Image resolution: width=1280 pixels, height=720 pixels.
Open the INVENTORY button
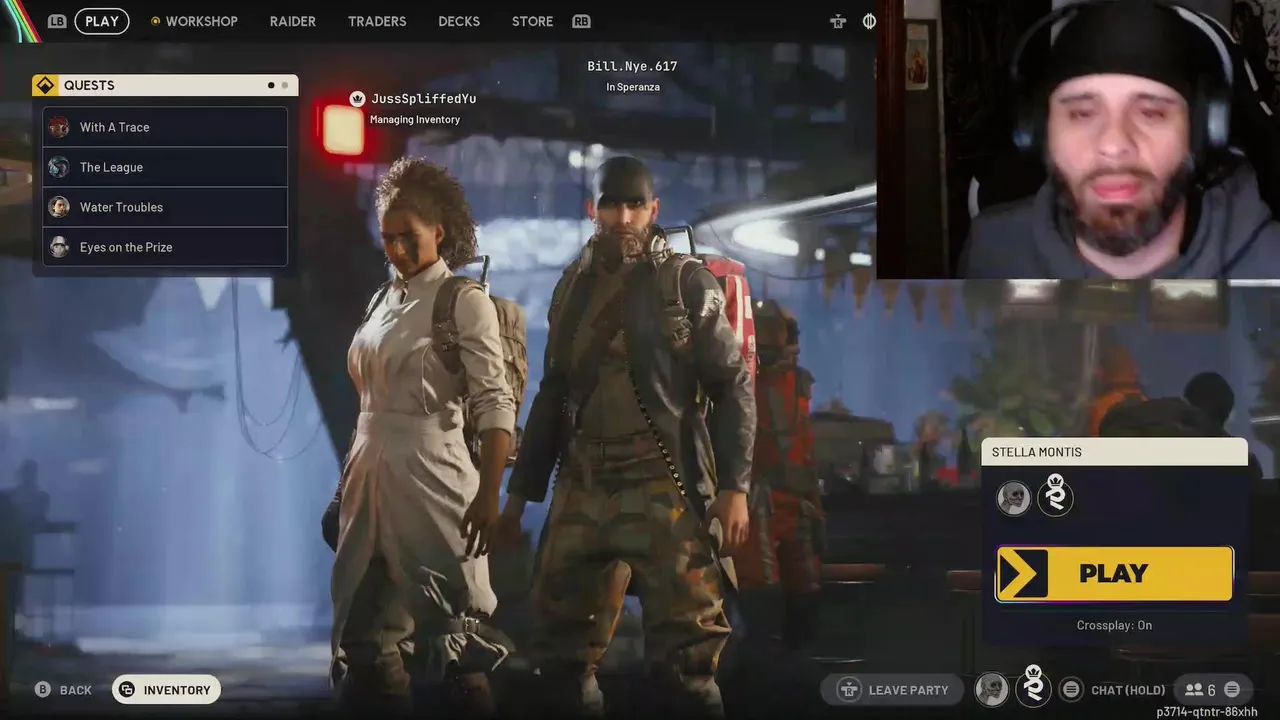(166, 690)
